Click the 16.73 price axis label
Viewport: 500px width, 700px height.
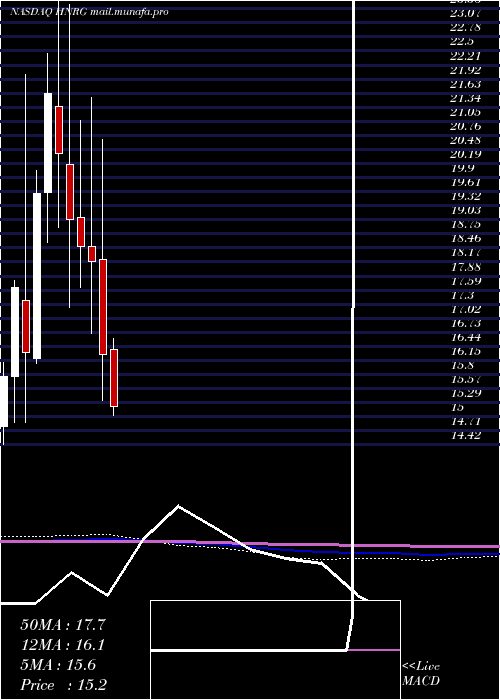click(466, 323)
